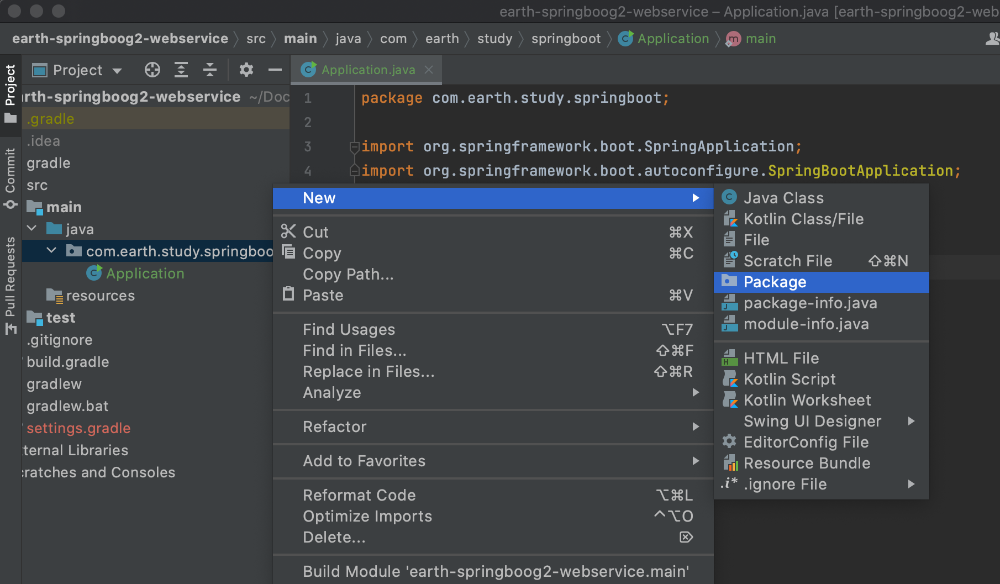Select settings.gradle file in project tree
This screenshot has height=584, width=1000.
click(78, 428)
